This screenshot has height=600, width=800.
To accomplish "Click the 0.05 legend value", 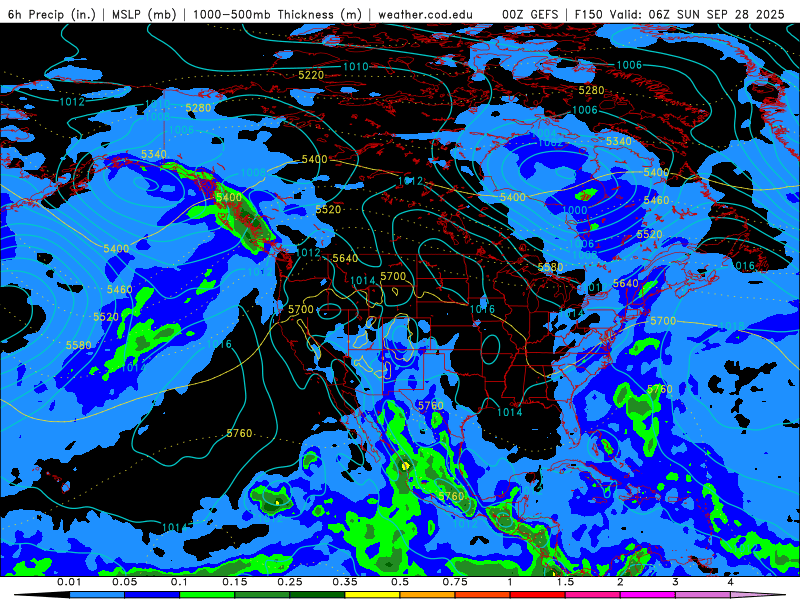I will pos(124,582).
